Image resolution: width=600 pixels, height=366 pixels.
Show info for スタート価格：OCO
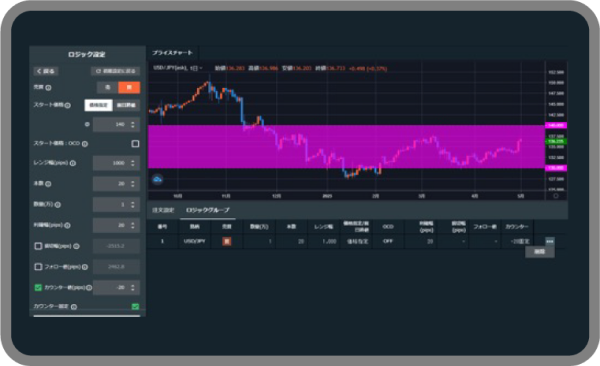85,144
